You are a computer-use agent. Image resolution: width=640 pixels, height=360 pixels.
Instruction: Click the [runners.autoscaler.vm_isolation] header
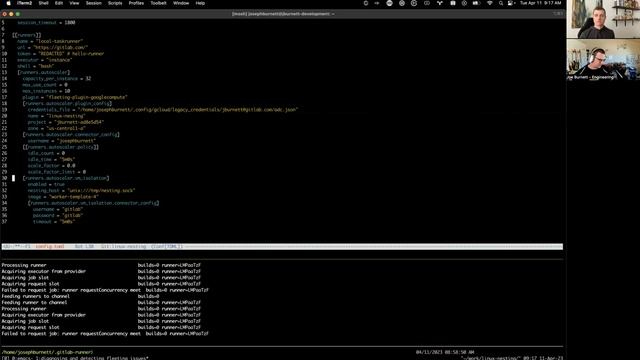[x=66, y=178]
